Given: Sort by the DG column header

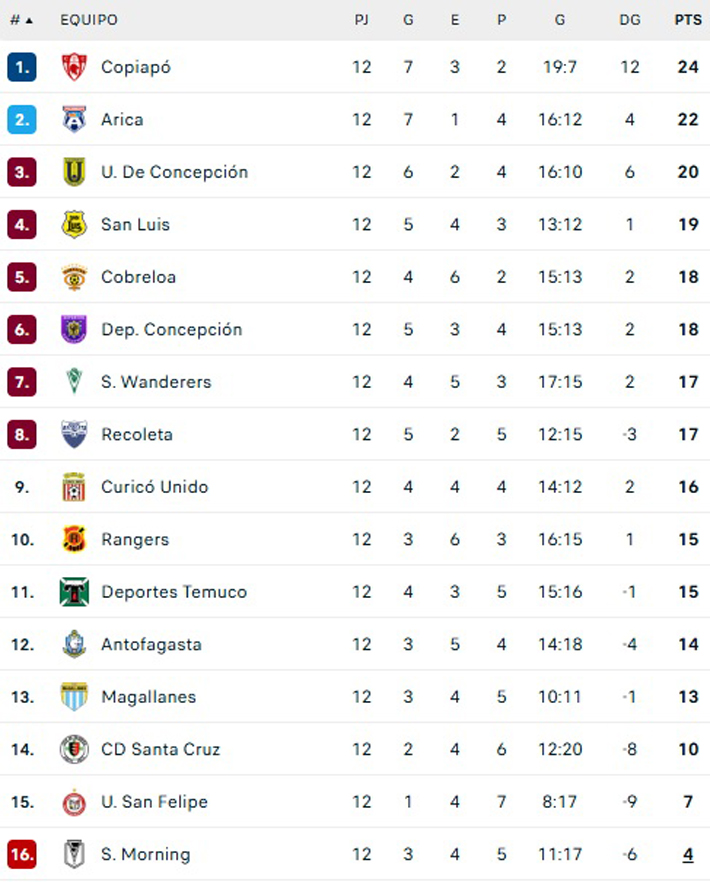Looking at the screenshot, I should pos(630,20).
